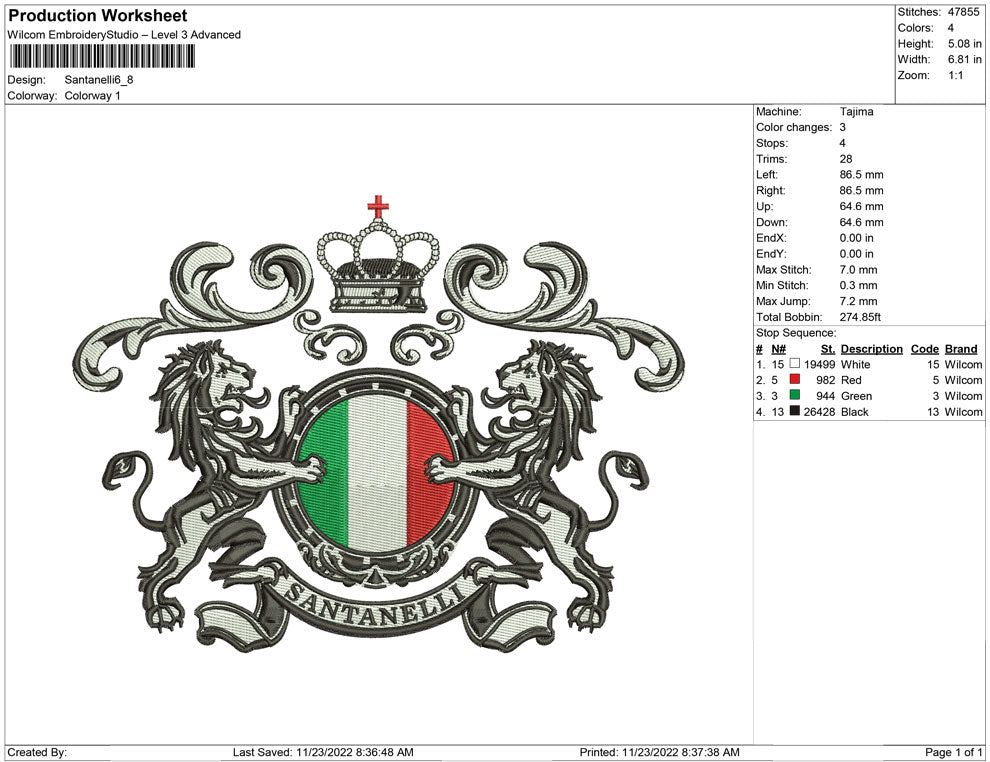Click the 'Brand' column header
Screen dimensions: 990x762
(961, 348)
